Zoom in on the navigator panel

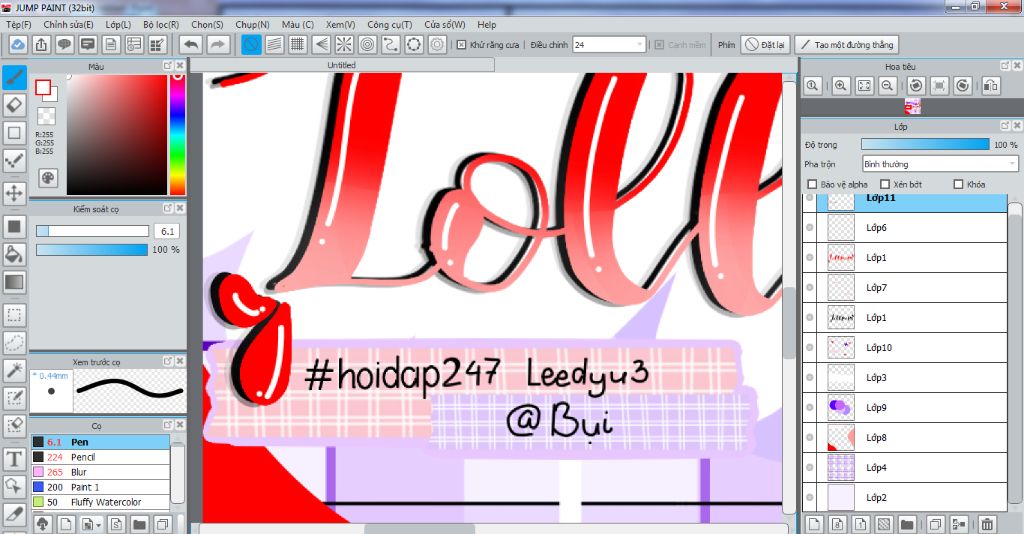840,86
